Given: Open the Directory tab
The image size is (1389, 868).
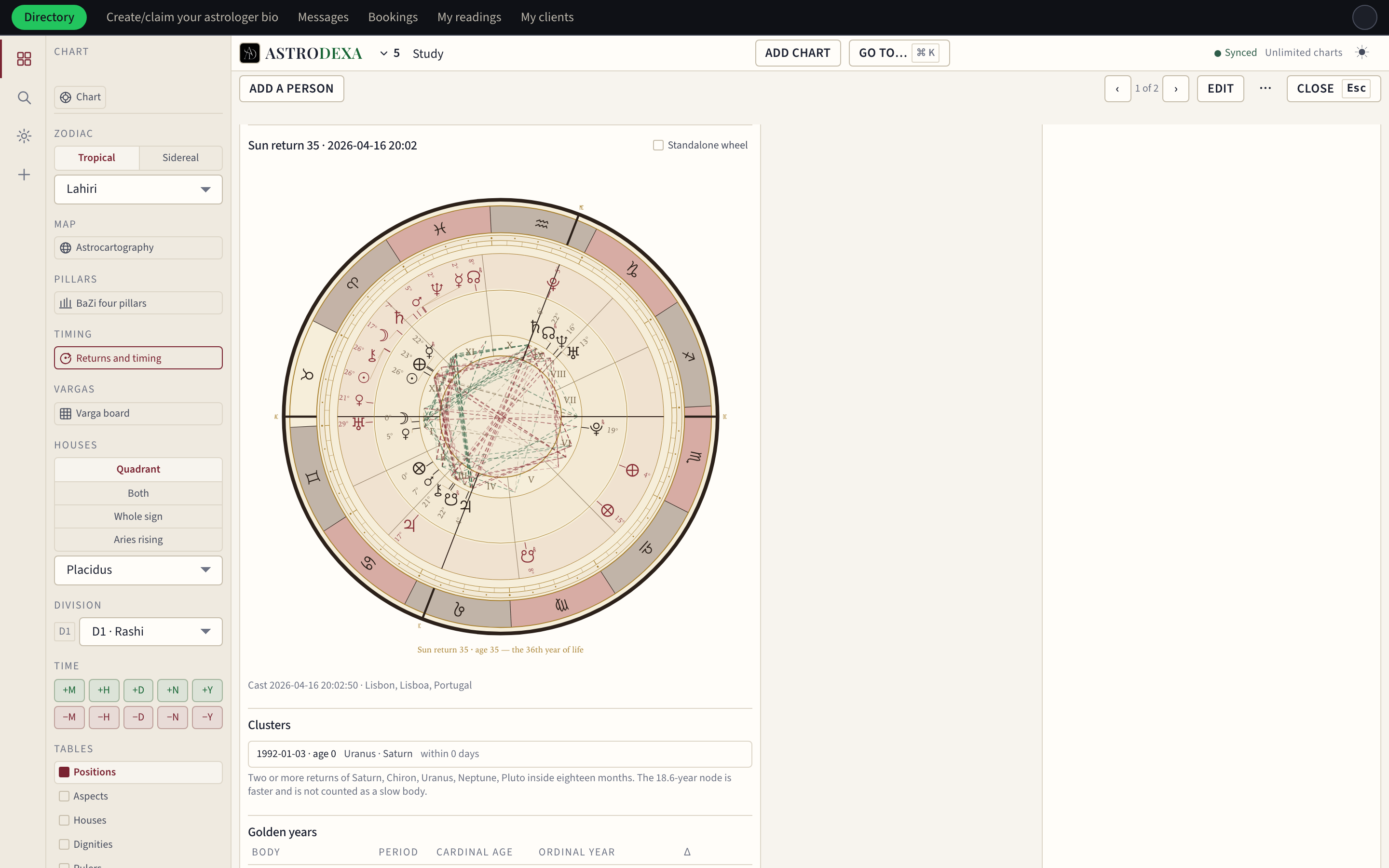Looking at the screenshot, I should click(x=49, y=17).
